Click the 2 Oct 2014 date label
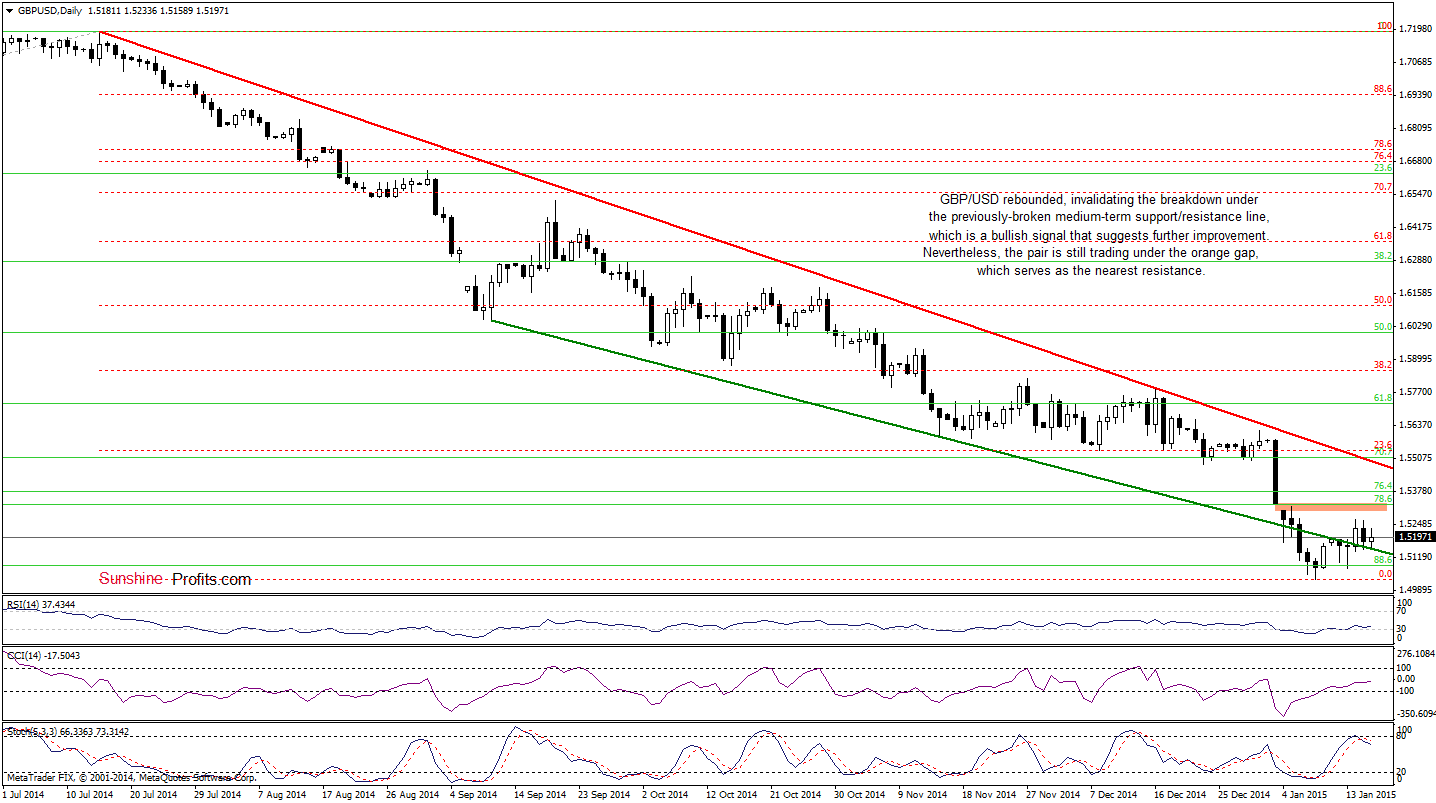The image size is (1436, 803). pos(665,795)
